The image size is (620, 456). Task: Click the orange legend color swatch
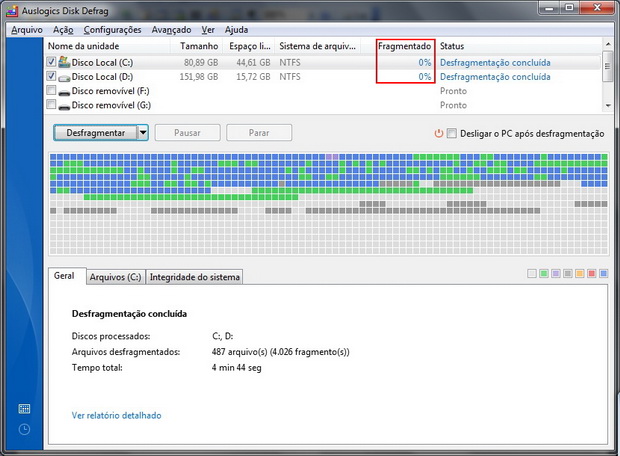[x=580, y=274]
